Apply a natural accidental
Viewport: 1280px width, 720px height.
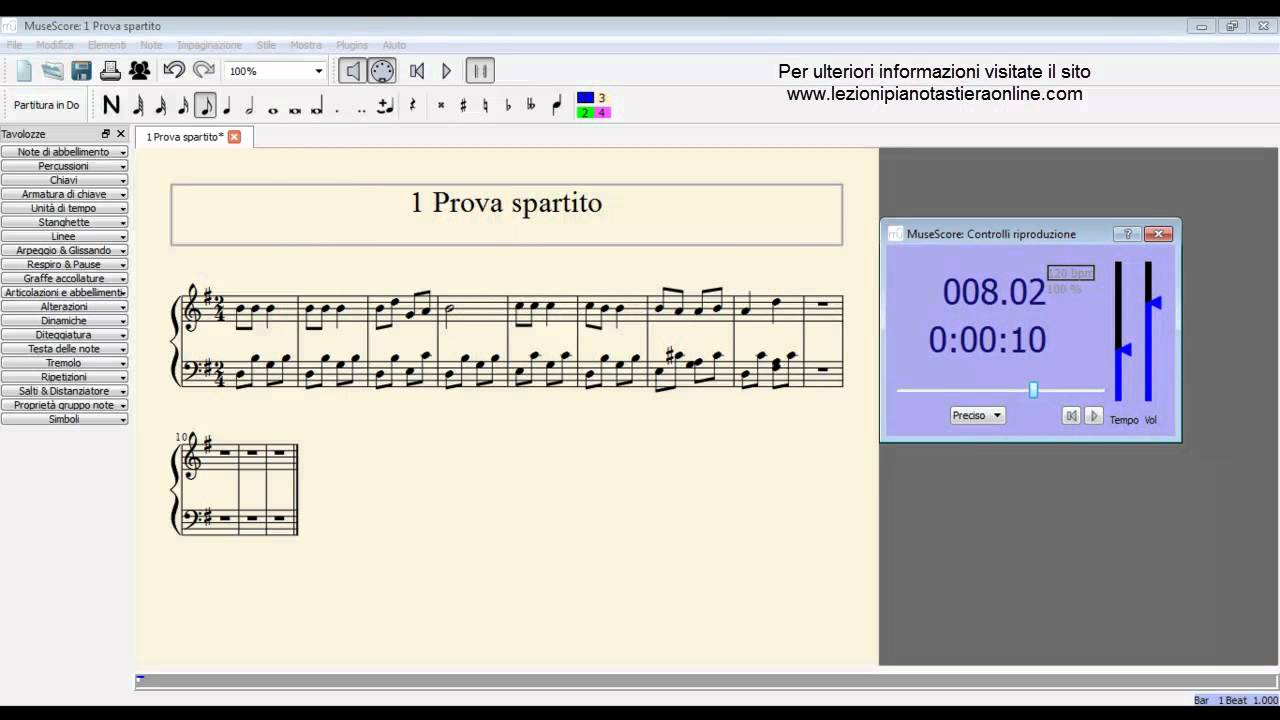(485, 105)
